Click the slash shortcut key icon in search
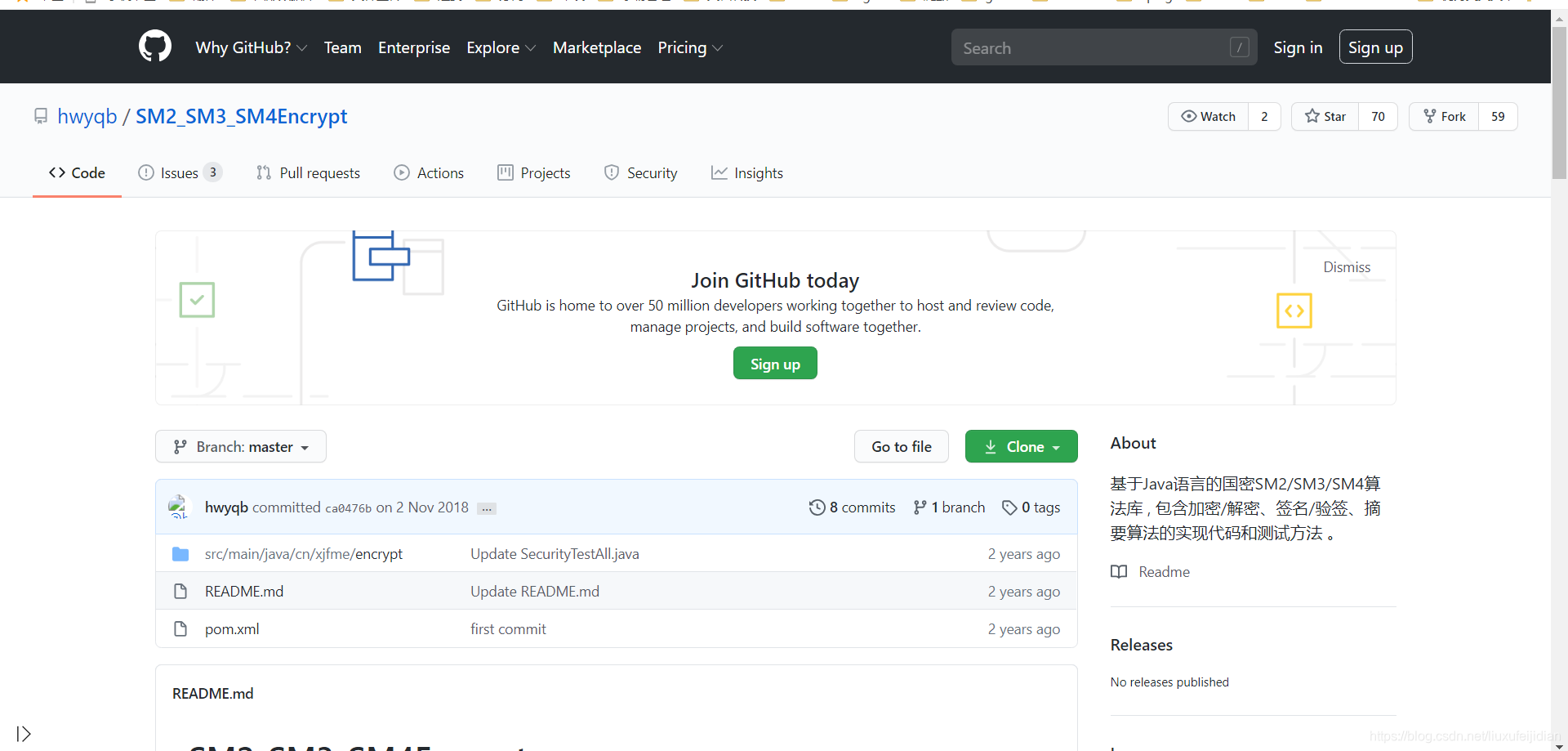1568x751 pixels. pos(1239,47)
